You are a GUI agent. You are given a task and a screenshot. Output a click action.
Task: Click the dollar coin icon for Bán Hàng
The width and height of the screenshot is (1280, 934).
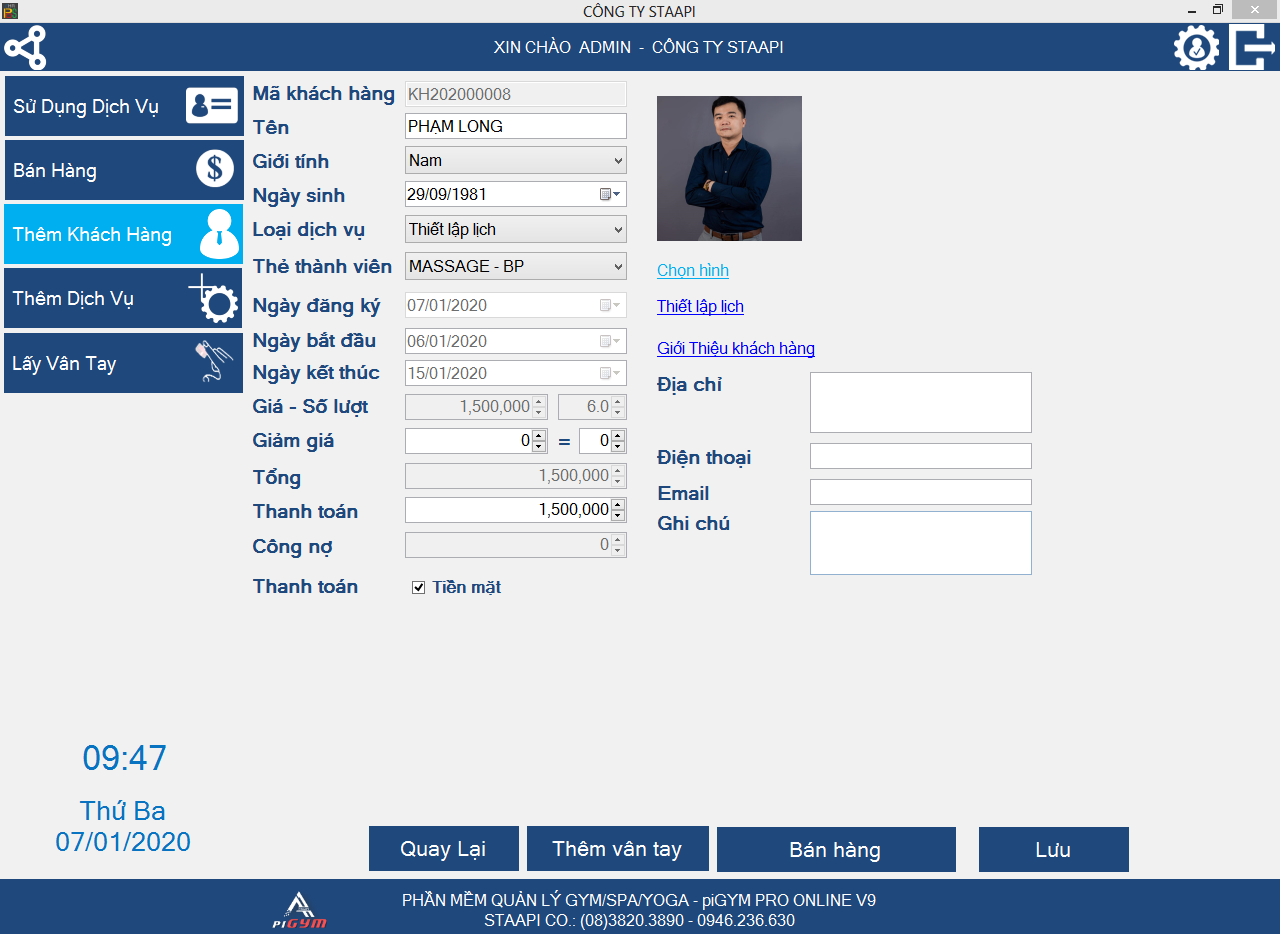pyautogui.click(x=214, y=169)
